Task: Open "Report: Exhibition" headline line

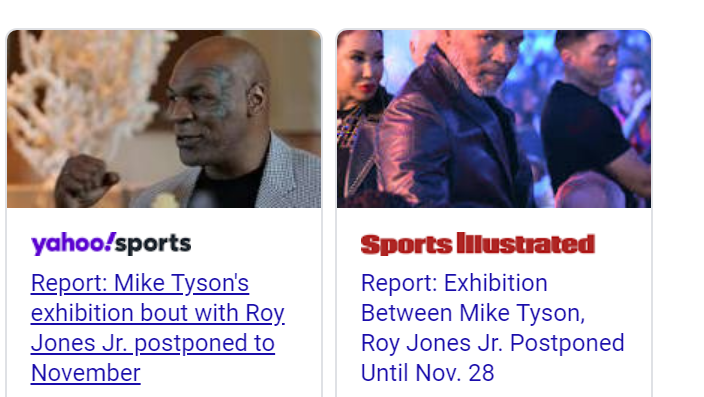Action: 454,283
